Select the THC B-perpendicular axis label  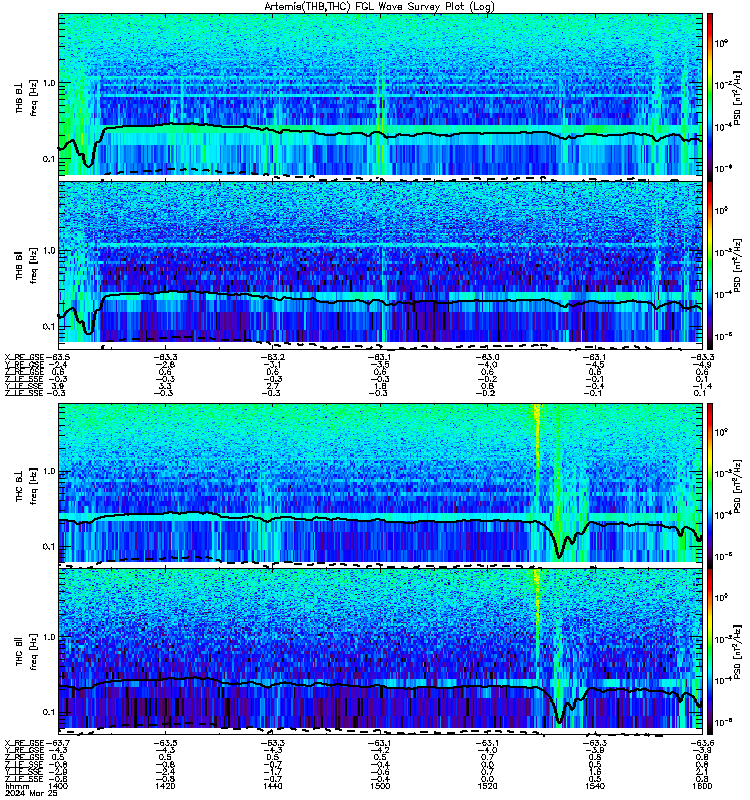point(19,486)
